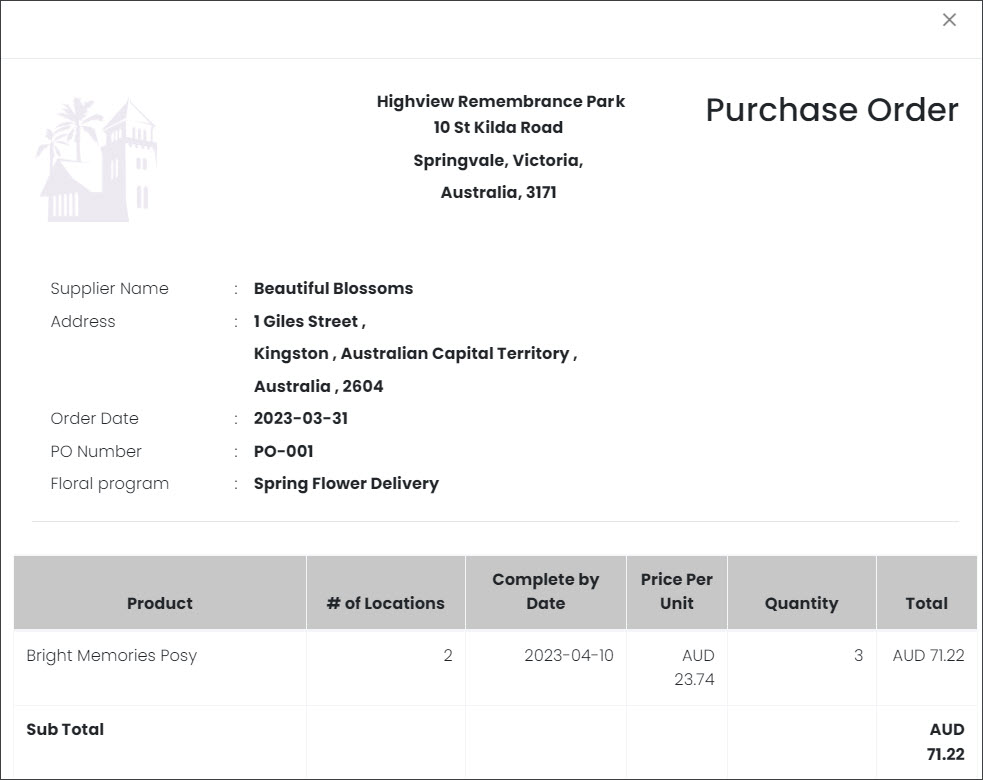Click the Highview Remembrance Park logo
983x780 pixels.
97,159
